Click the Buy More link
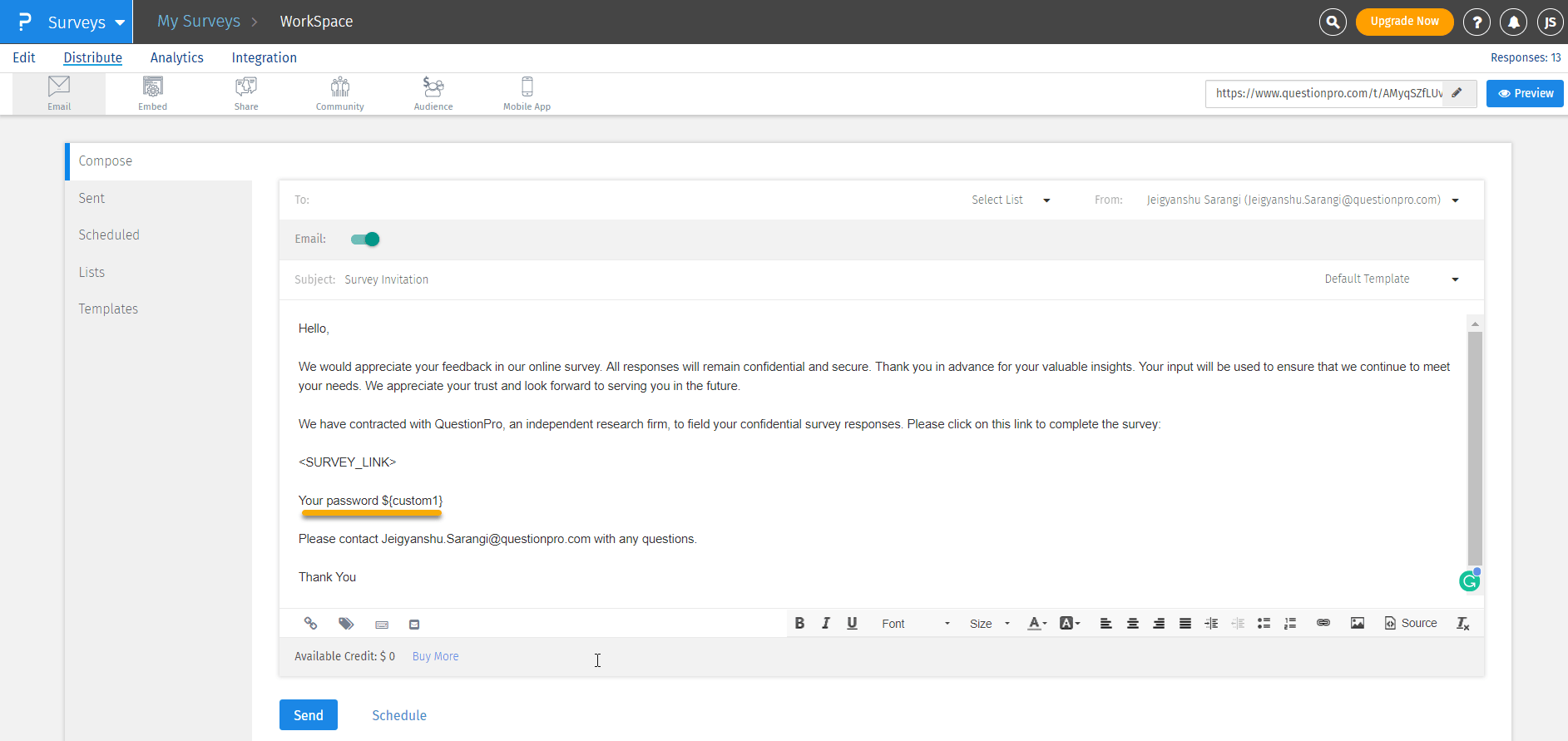Viewport: 1568px width, 741px height. pyautogui.click(x=435, y=656)
